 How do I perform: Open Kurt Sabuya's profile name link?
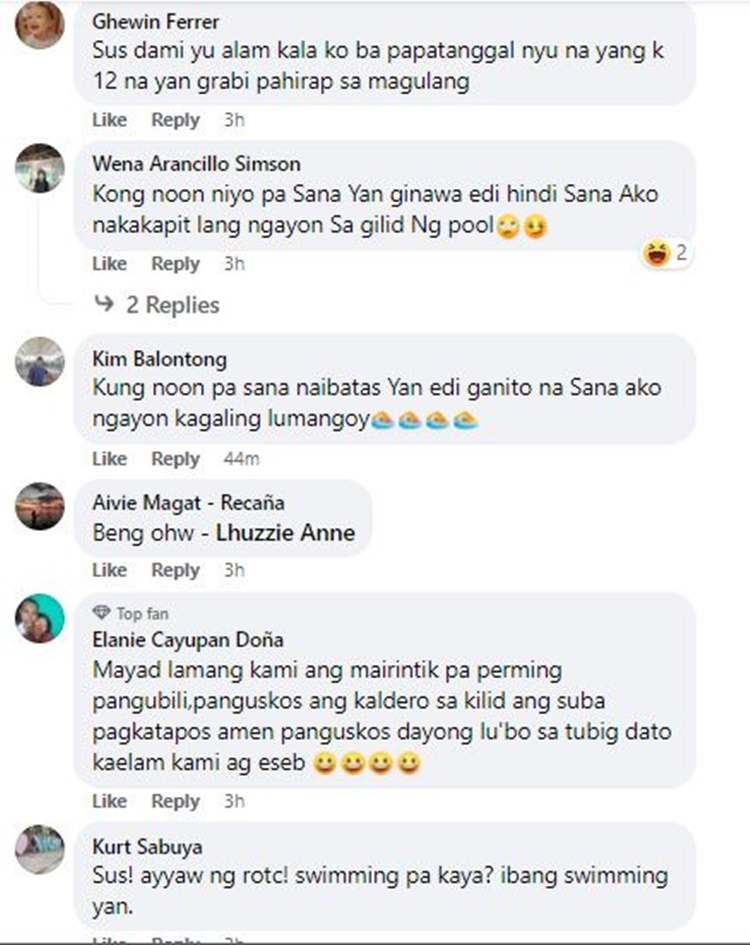click(147, 847)
